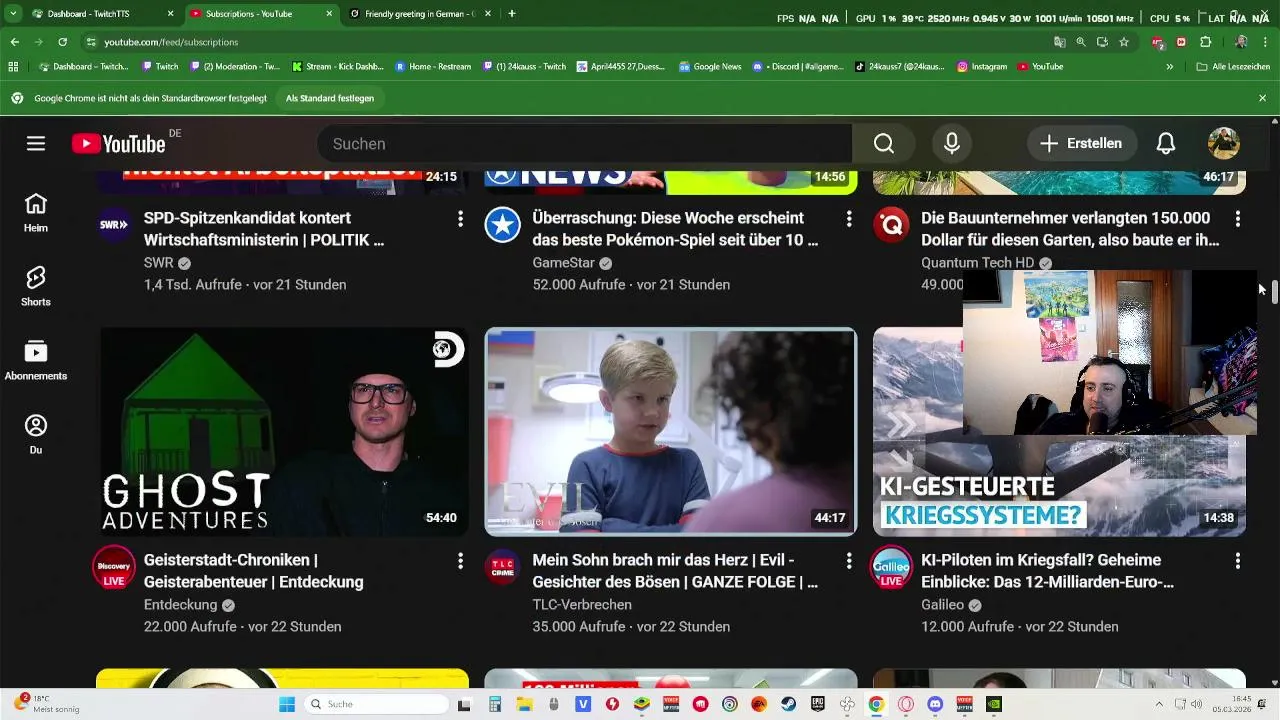Open Geisterstadt-Chroniken video title

click(253, 571)
